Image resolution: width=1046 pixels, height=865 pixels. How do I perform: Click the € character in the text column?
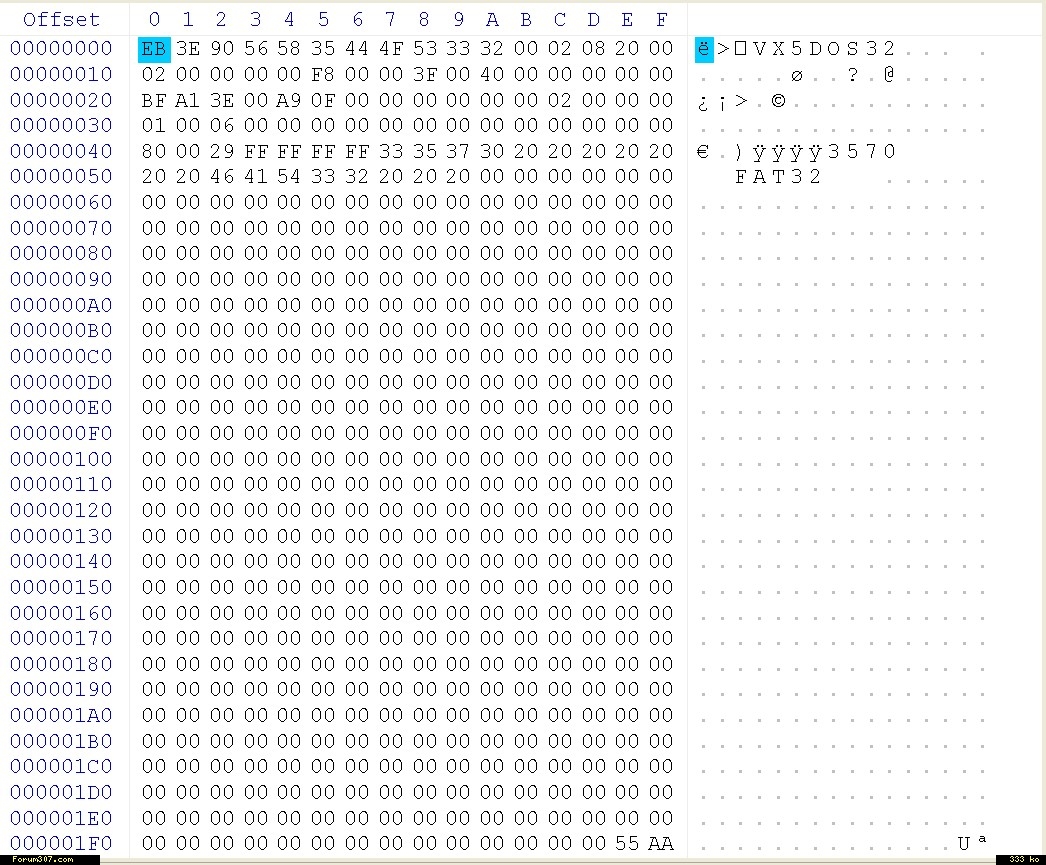(x=703, y=151)
